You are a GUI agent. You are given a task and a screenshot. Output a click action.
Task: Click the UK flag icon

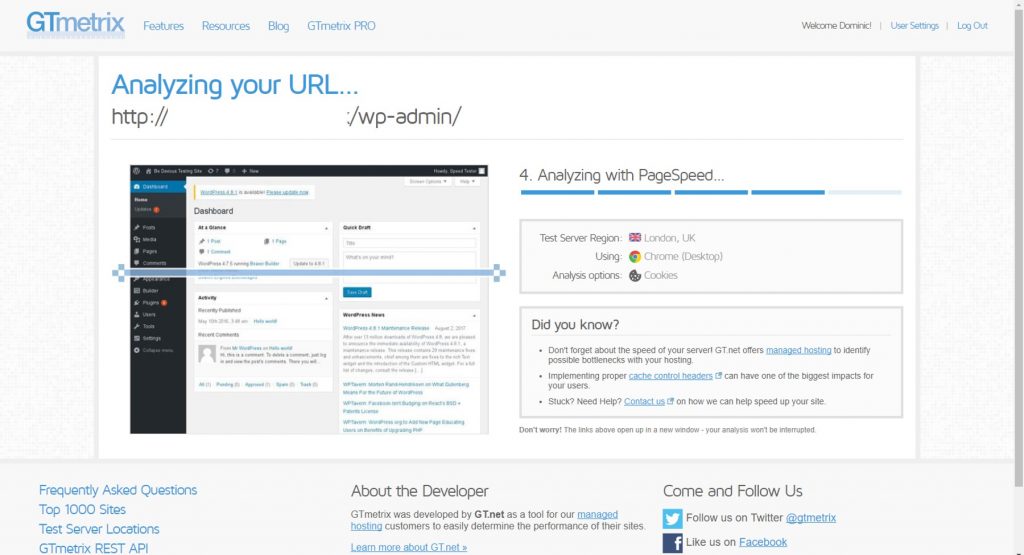634,237
